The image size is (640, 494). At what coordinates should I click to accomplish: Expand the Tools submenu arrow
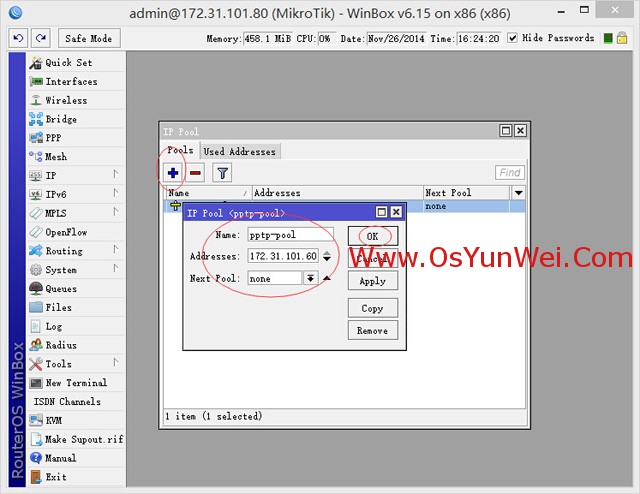pos(116,362)
